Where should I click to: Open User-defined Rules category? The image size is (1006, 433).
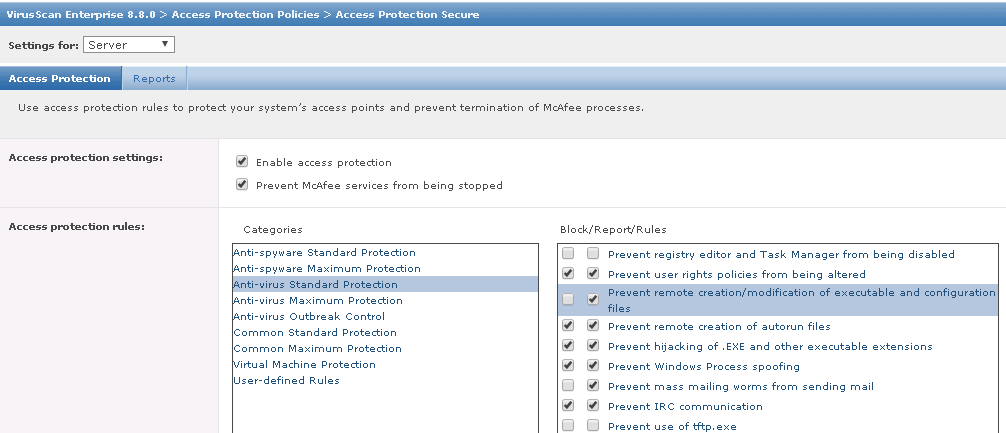click(286, 380)
